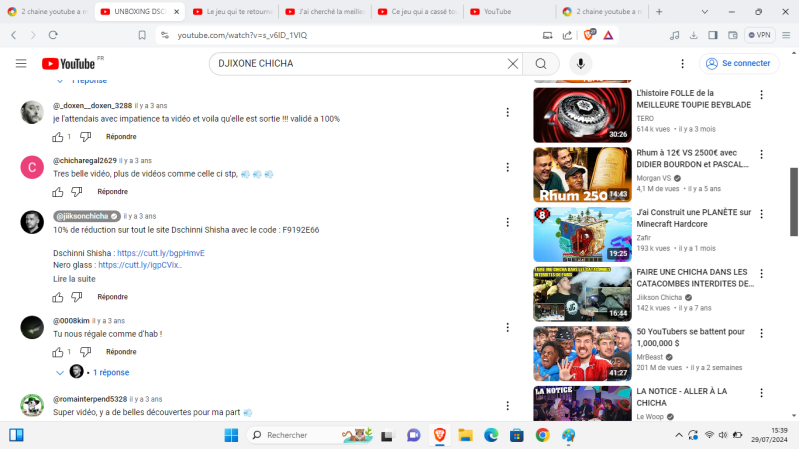The width and height of the screenshot is (799, 449).
Task: Open options menu for @jiiksonchicha comment
Action: click(x=508, y=222)
